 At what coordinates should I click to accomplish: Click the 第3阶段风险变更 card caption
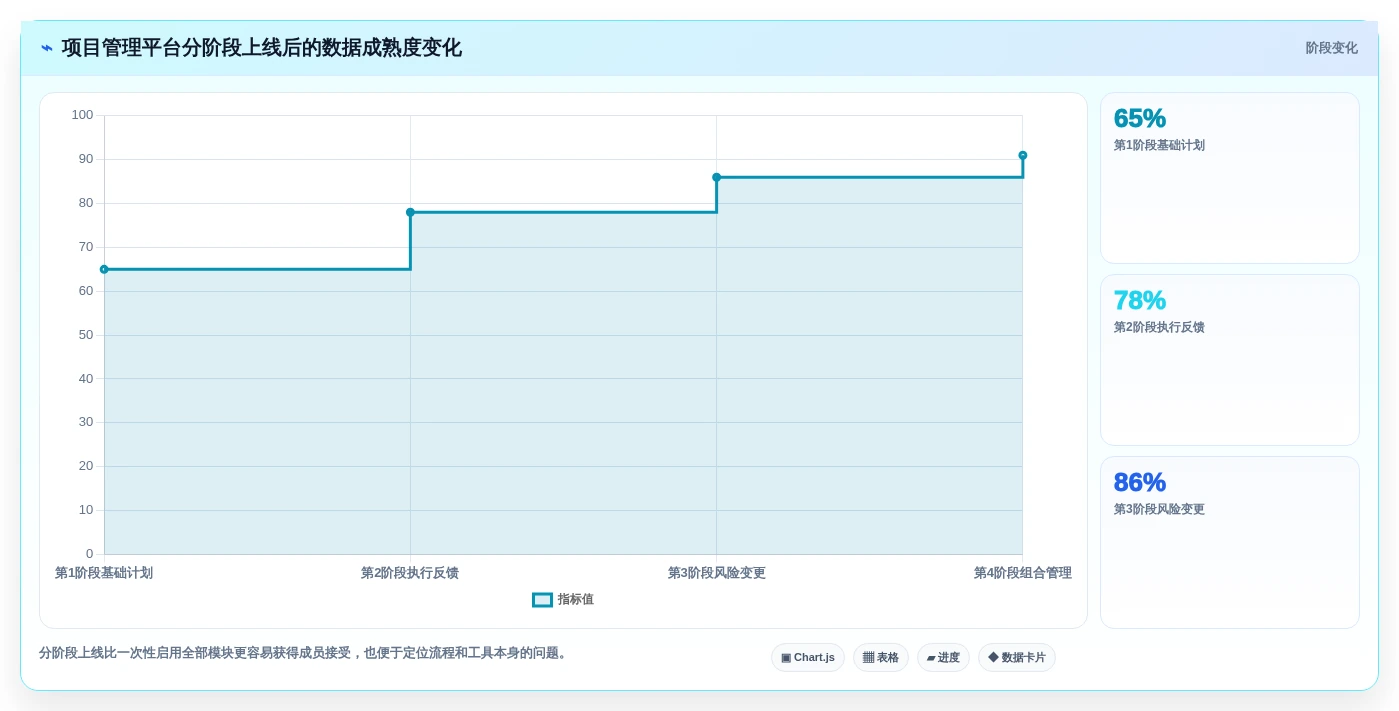[1159, 509]
